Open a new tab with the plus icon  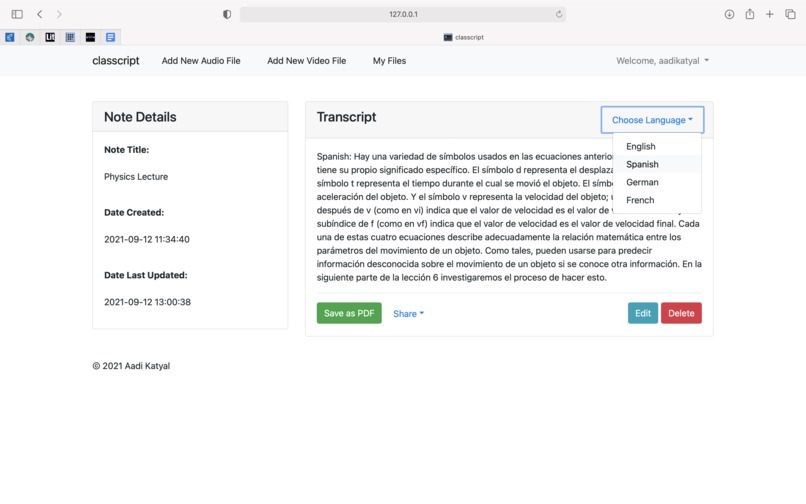[x=770, y=14]
